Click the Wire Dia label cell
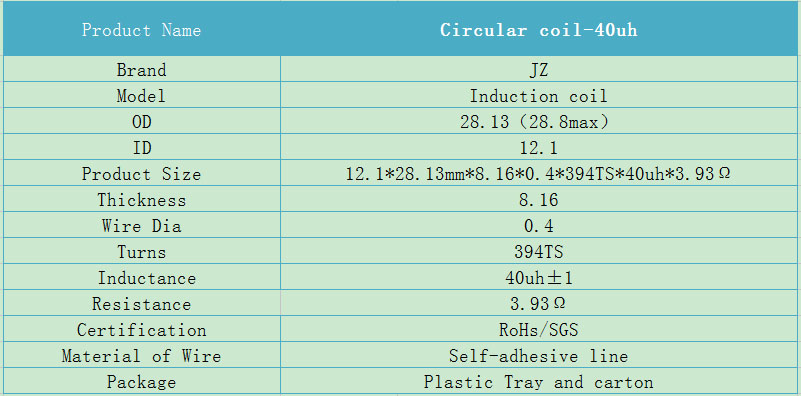Image resolution: width=801 pixels, height=396 pixels. (142, 226)
